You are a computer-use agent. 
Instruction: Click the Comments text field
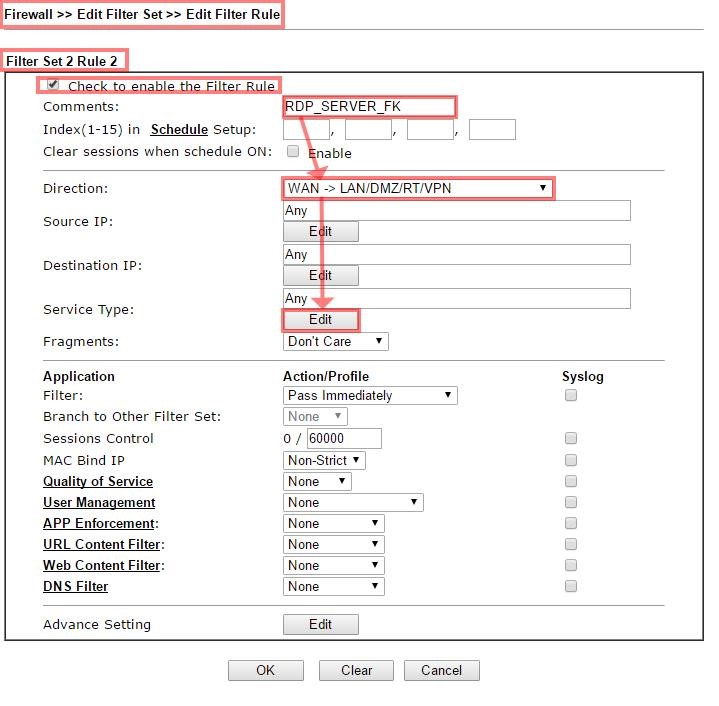pyautogui.click(x=369, y=107)
